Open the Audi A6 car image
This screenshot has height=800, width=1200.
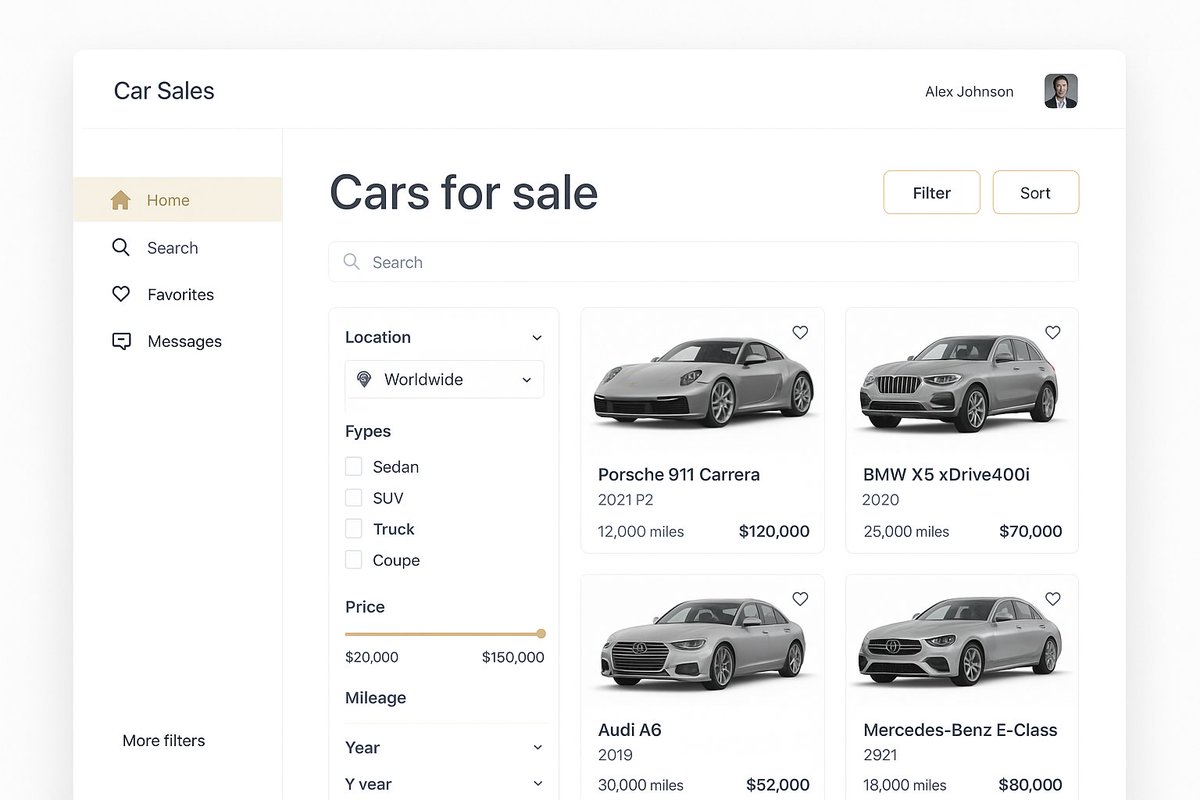[x=703, y=645]
